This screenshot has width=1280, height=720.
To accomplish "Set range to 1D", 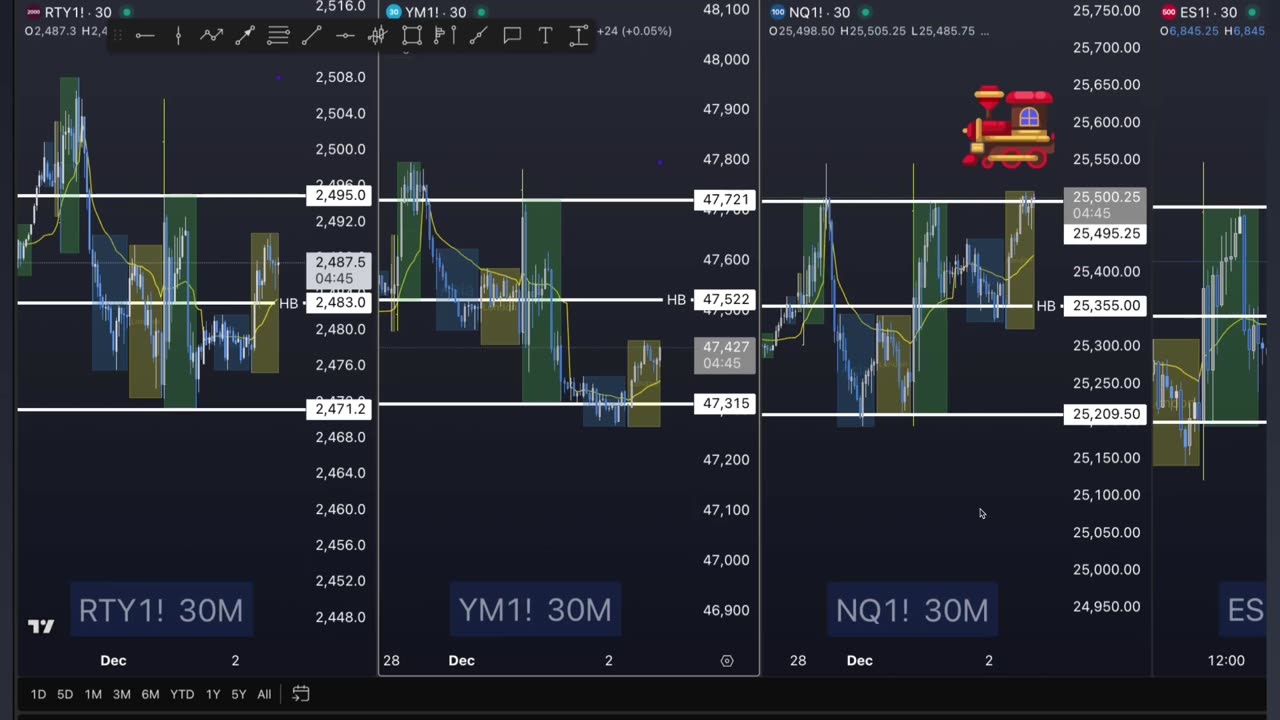I will (38, 694).
